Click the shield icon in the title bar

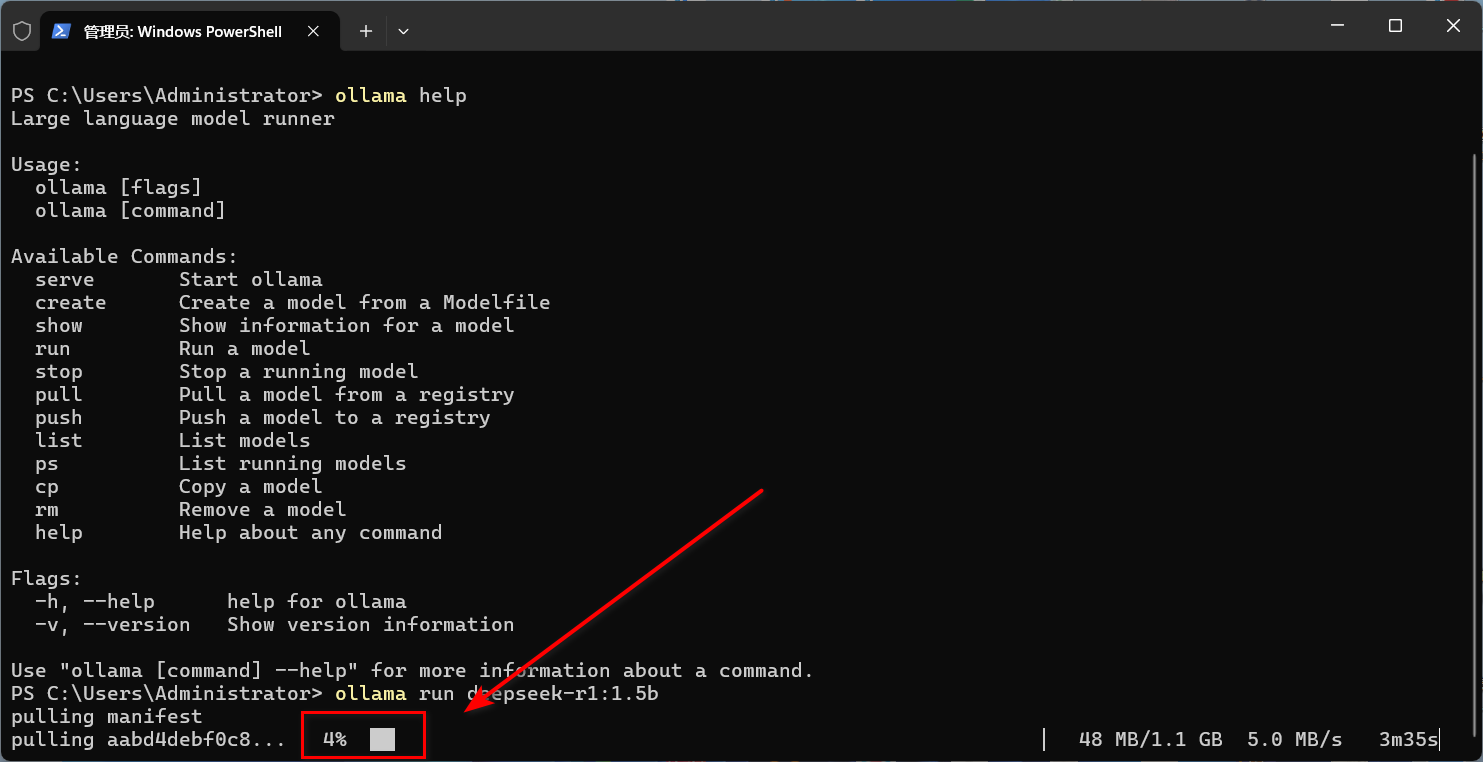(22, 31)
